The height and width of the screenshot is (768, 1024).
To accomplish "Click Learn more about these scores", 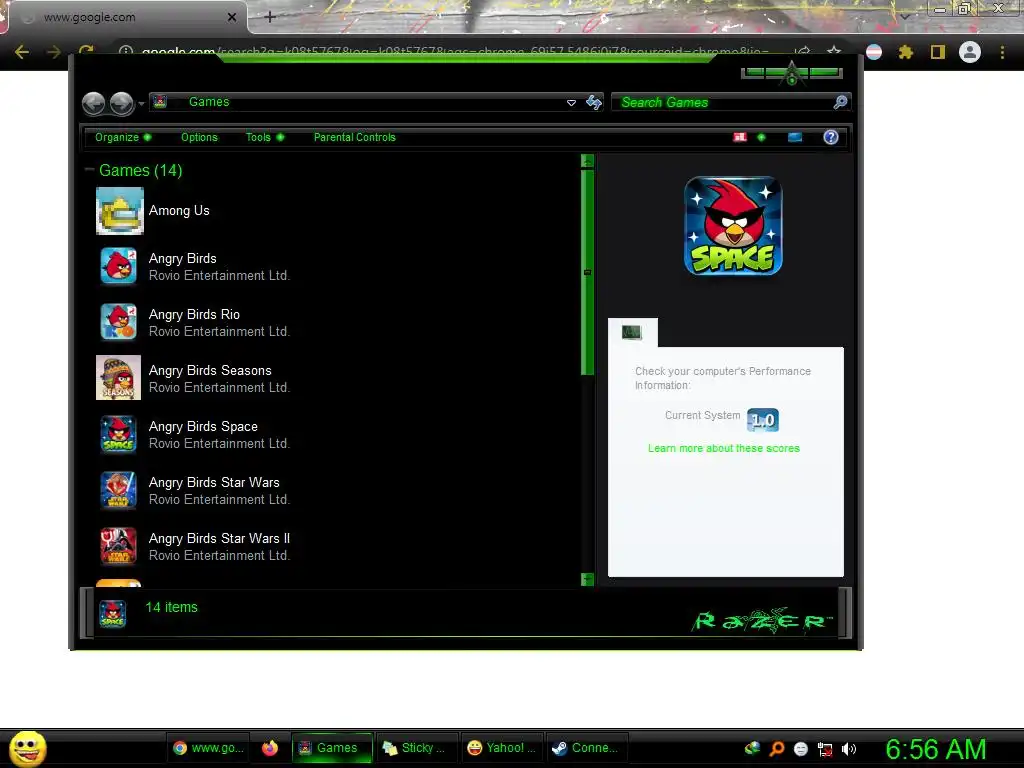I will (724, 448).
